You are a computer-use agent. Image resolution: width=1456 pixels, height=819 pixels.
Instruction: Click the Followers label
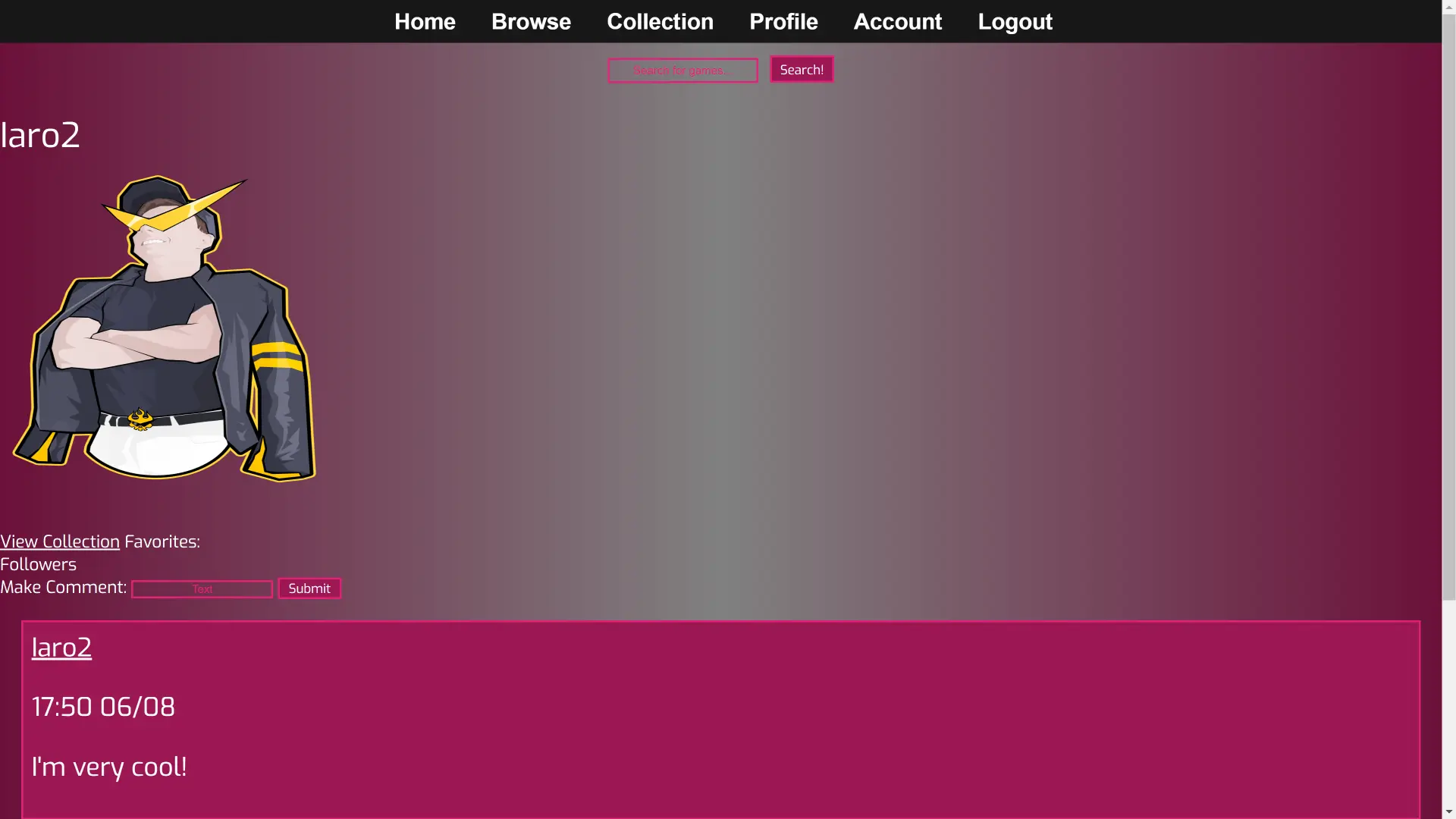coord(38,564)
